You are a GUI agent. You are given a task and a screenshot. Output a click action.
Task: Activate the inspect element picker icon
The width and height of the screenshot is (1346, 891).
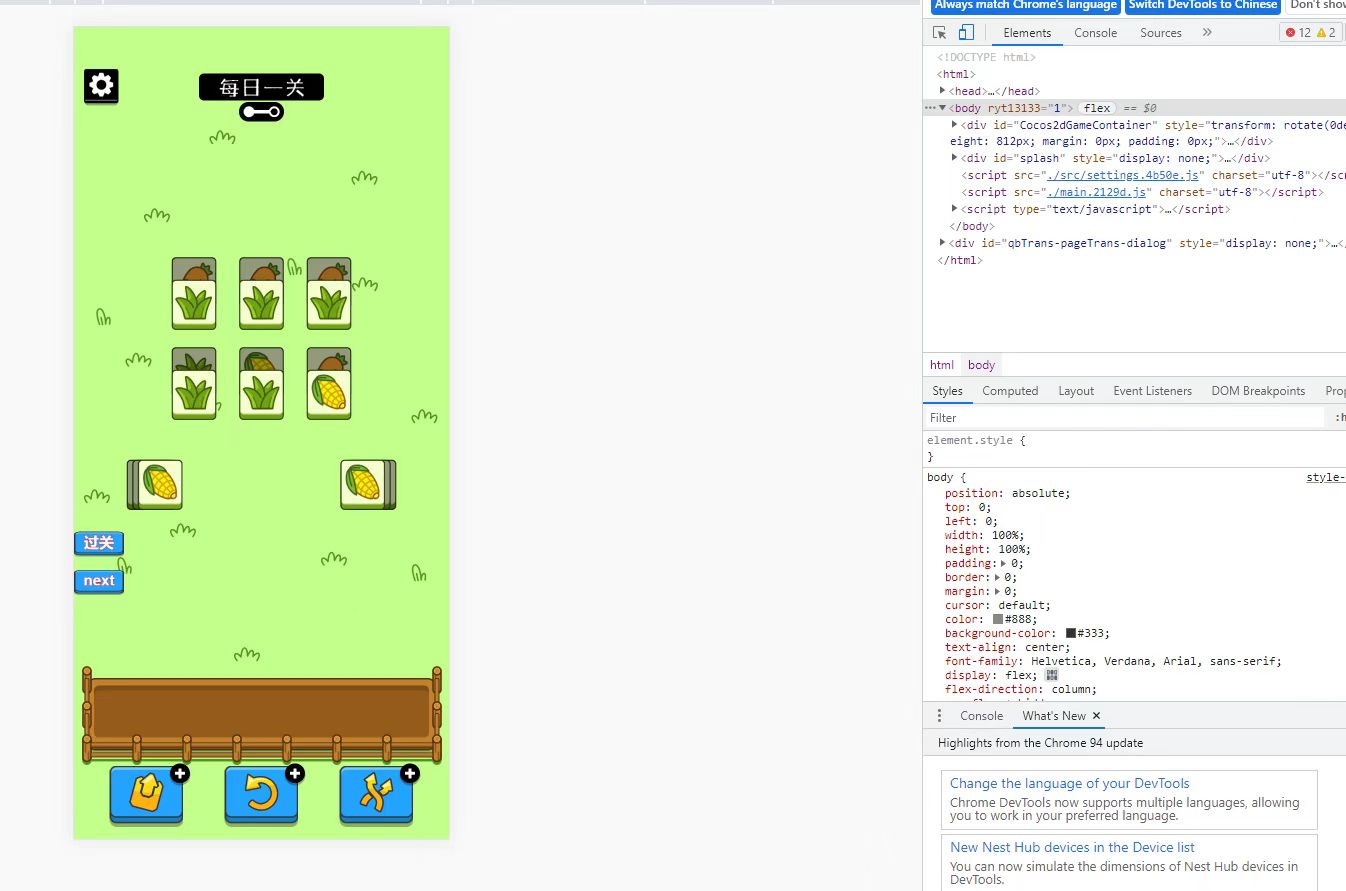coord(940,33)
